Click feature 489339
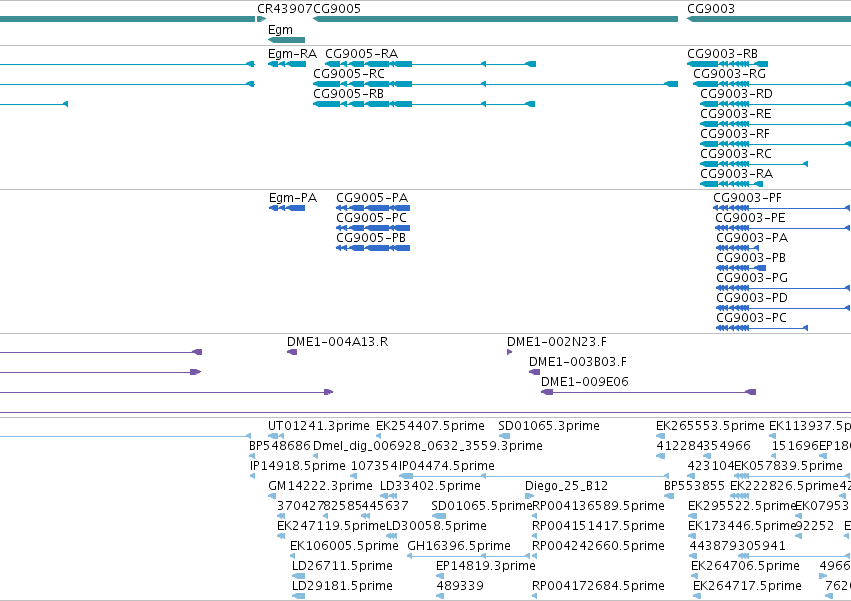851x601 pixels. 440,596
